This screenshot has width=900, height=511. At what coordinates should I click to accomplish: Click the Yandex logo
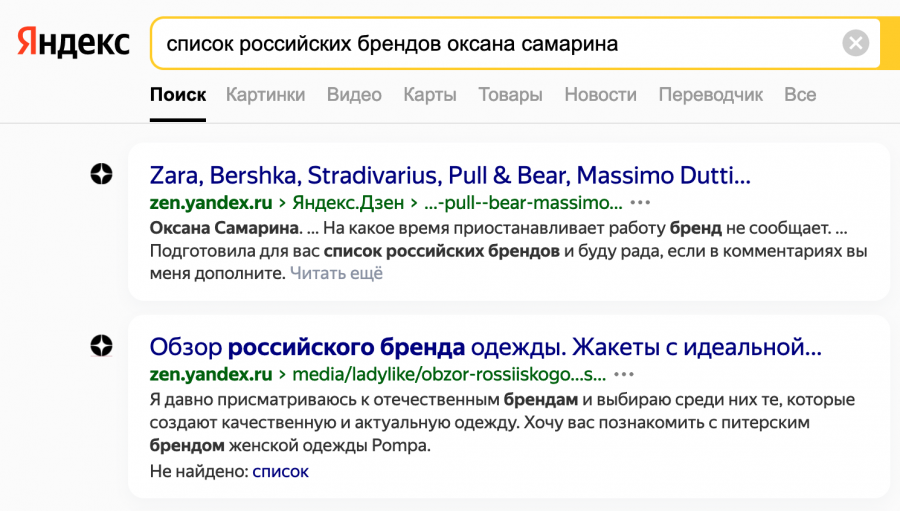[73, 43]
